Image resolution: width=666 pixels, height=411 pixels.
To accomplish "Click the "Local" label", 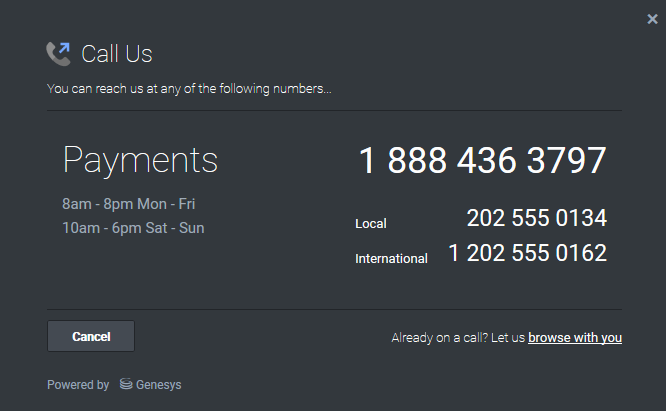I will tap(370, 224).
